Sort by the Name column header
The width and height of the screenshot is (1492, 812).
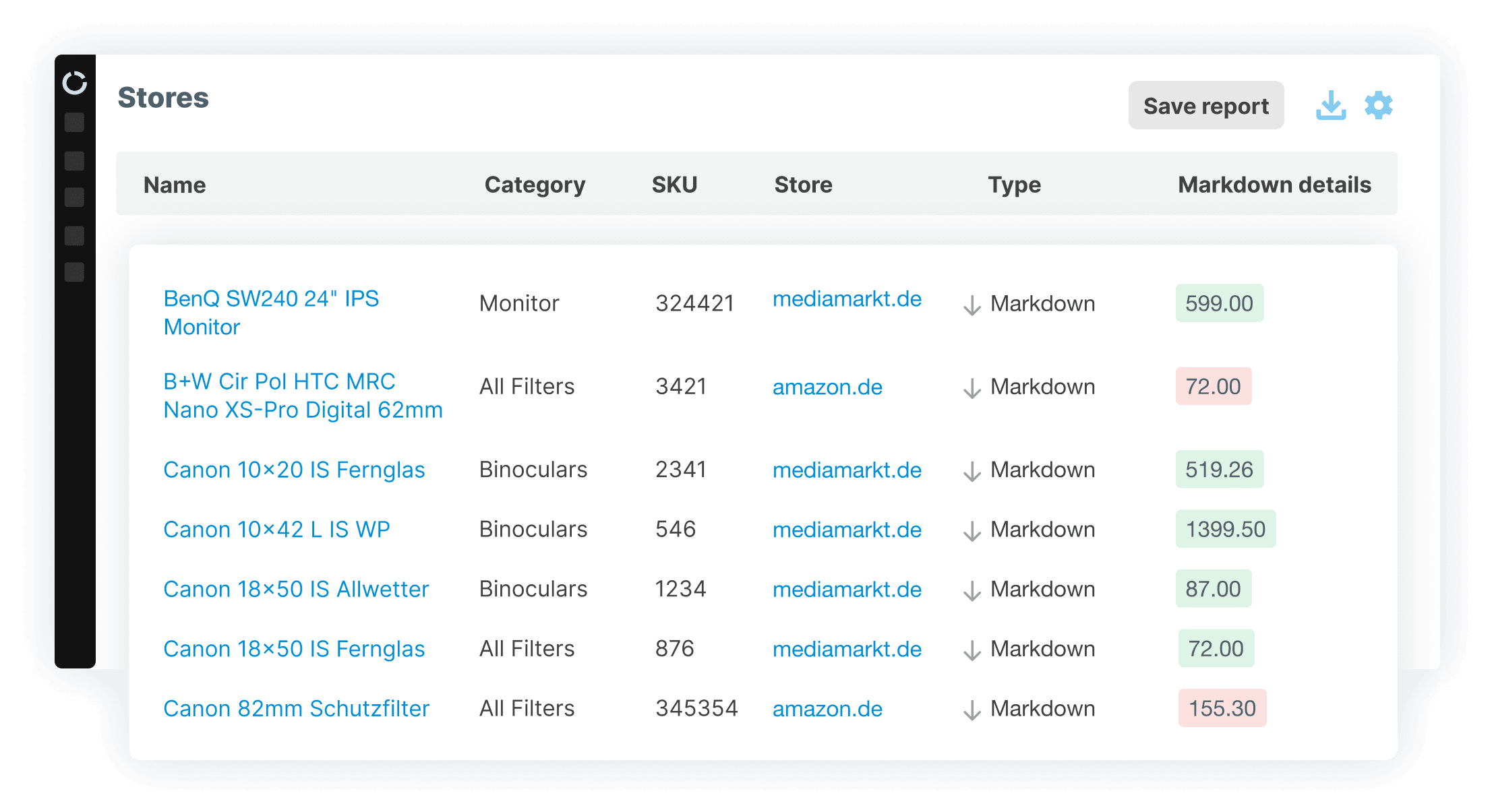pos(175,185)
